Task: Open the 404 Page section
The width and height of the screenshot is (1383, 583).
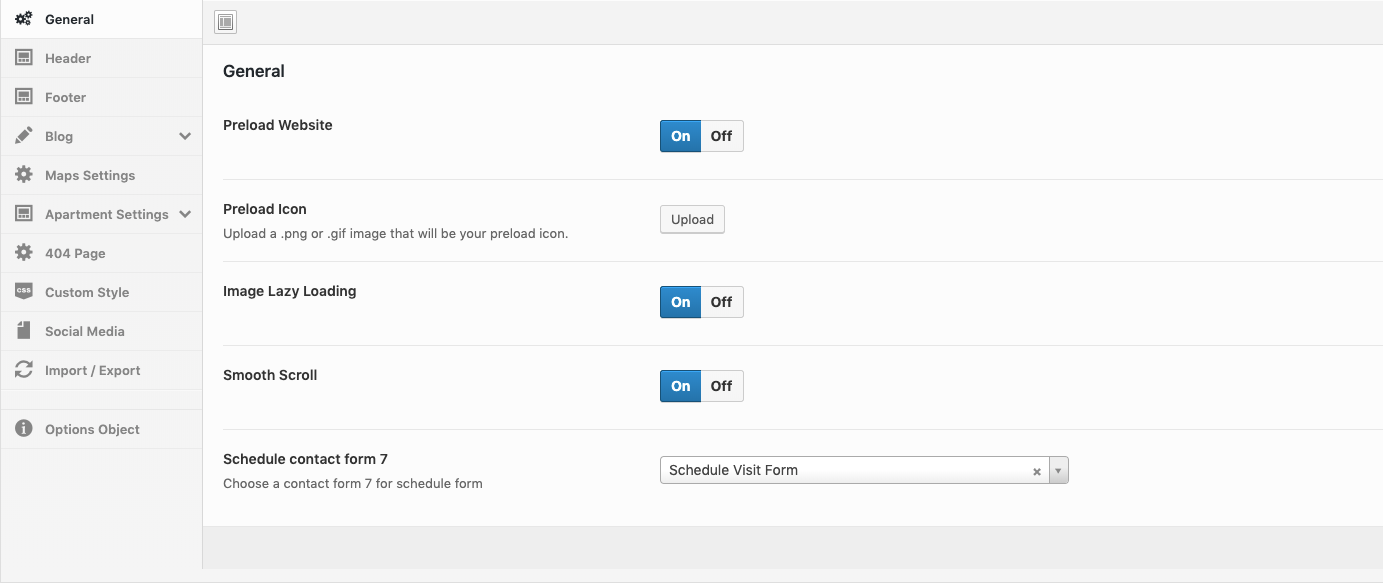Action: [x=75, y=253]
